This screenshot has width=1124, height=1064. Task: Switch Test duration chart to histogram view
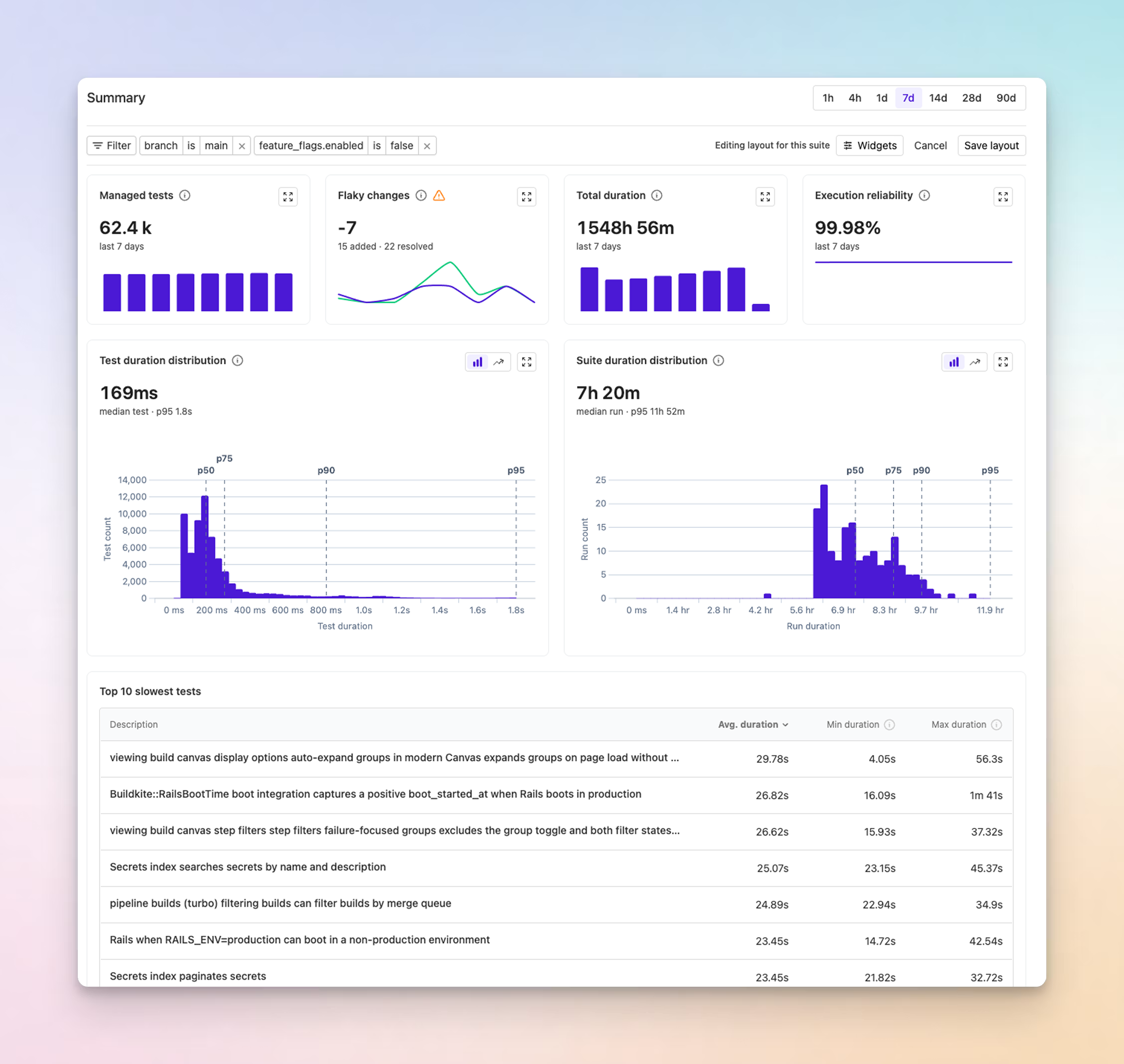(x=478, y=362)
